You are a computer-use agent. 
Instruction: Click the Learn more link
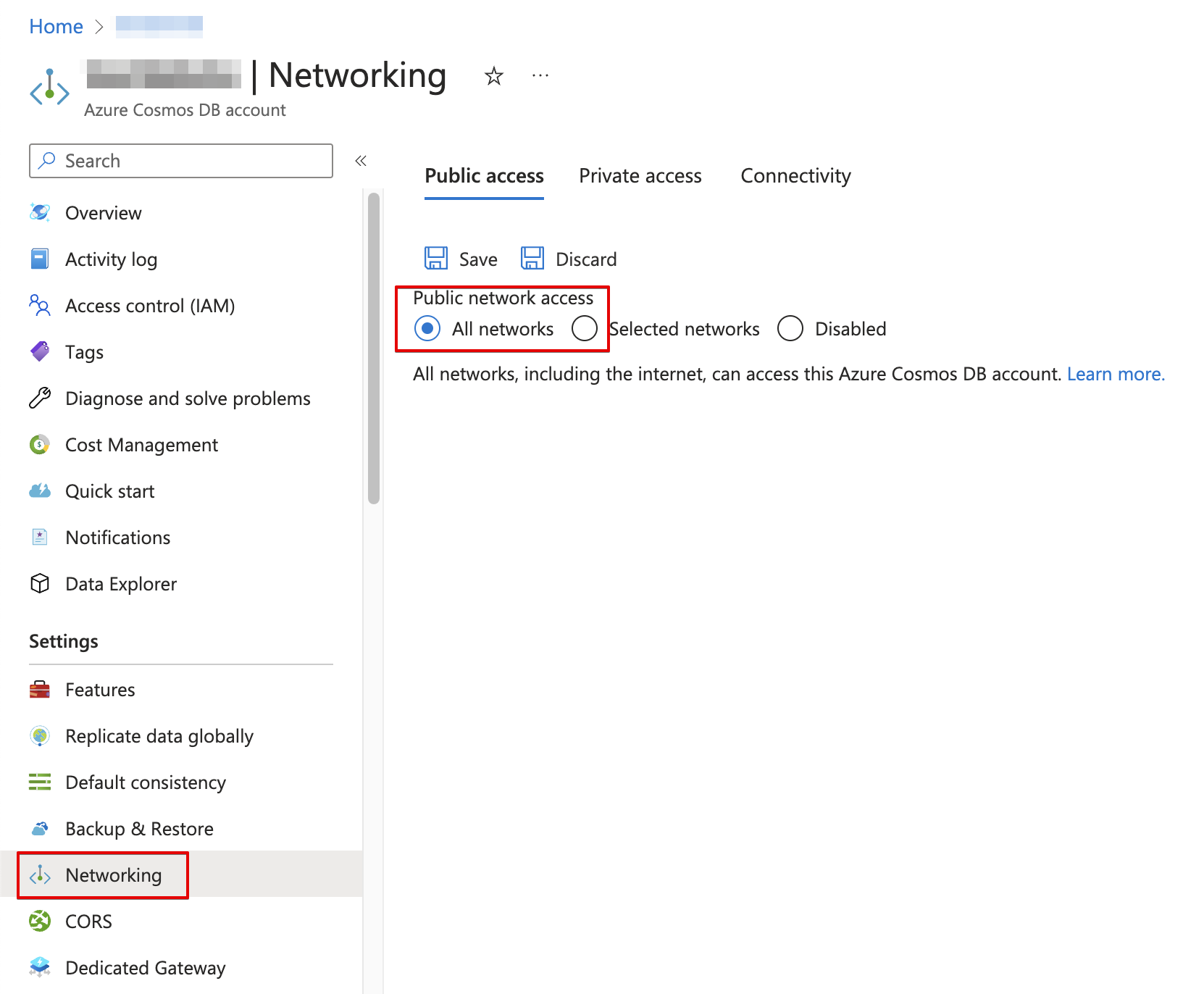click(1116, 374)
